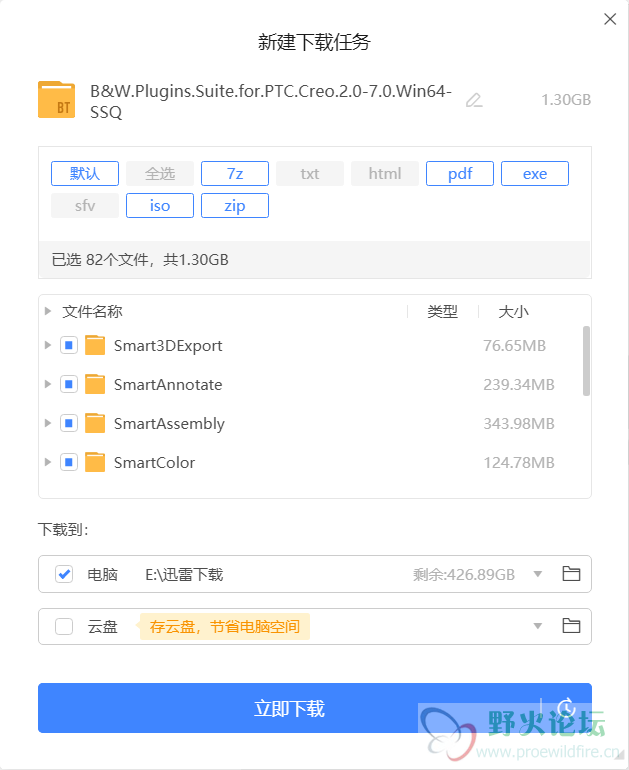The width and height of the screenshot is (629, 770).
Task: Toggle the iso file type filter
Action: tap(160, 205)
